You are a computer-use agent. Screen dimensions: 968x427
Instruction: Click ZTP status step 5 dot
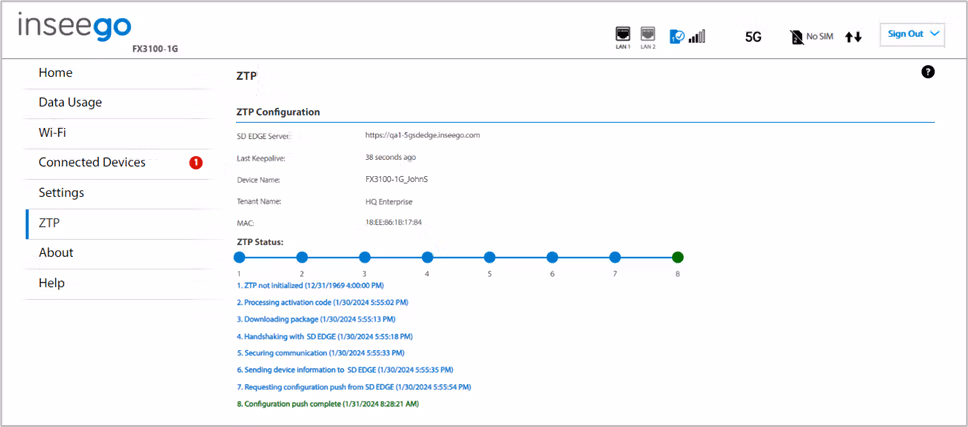[490, 257]
